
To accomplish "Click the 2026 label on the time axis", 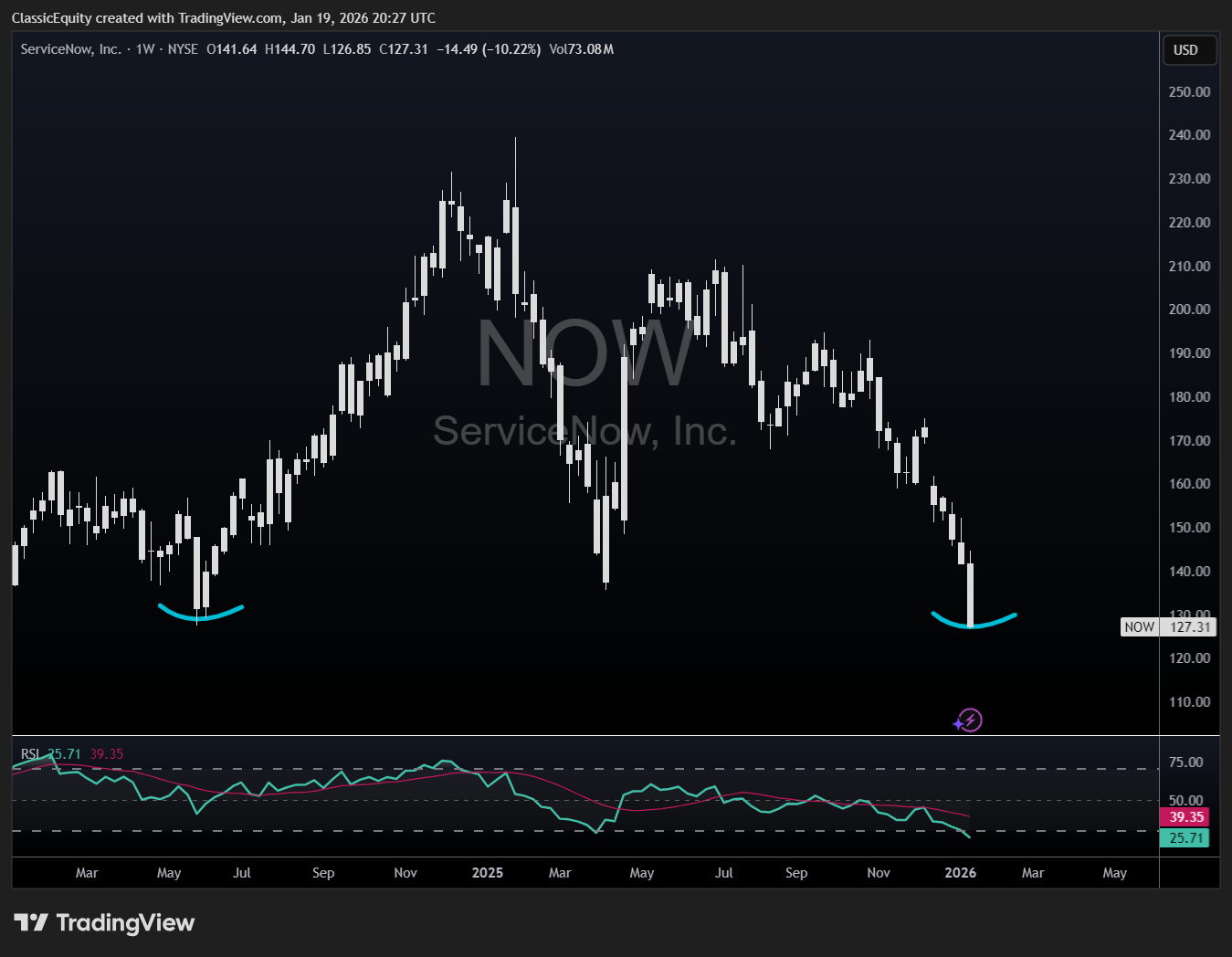I will 961,873.
